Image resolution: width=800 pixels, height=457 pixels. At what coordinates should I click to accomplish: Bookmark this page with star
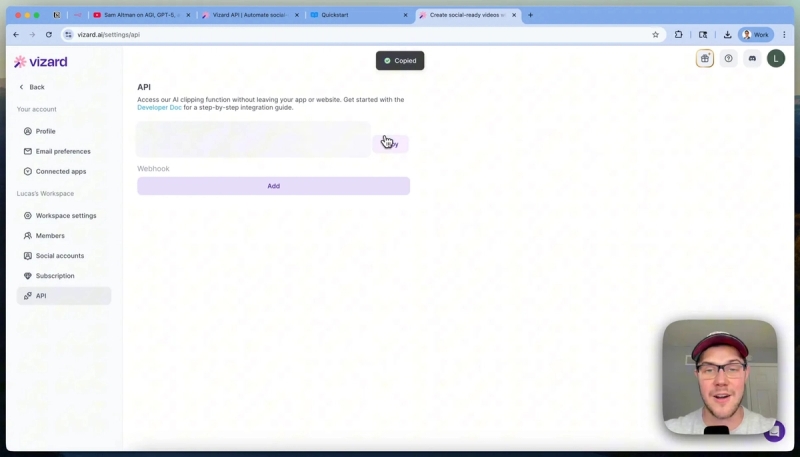point(655,35)
